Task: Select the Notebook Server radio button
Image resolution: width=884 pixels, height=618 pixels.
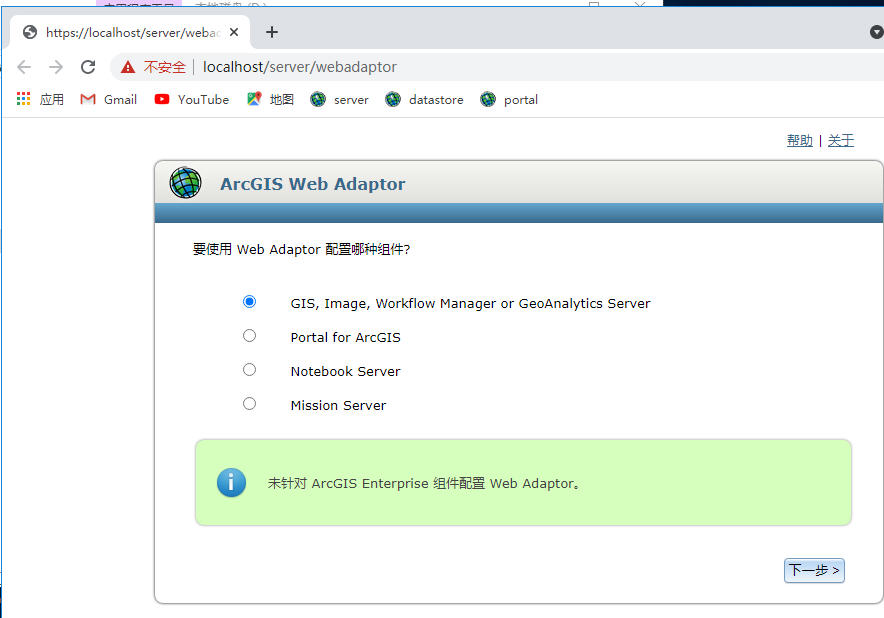Action: click(249, 370)
